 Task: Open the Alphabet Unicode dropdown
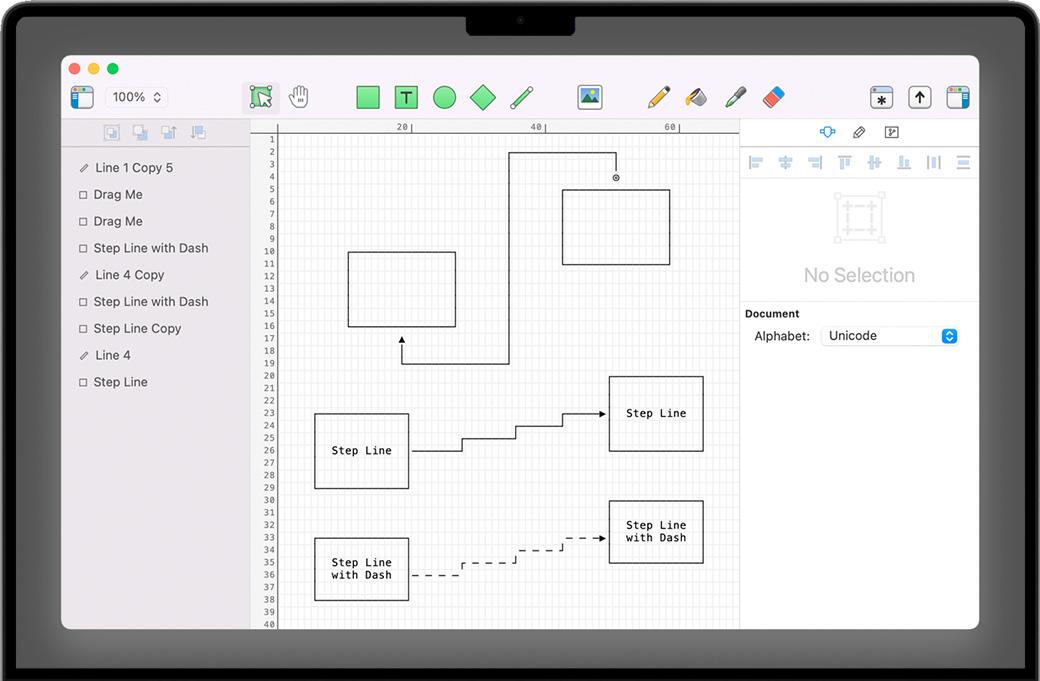[x=889, y=336]
